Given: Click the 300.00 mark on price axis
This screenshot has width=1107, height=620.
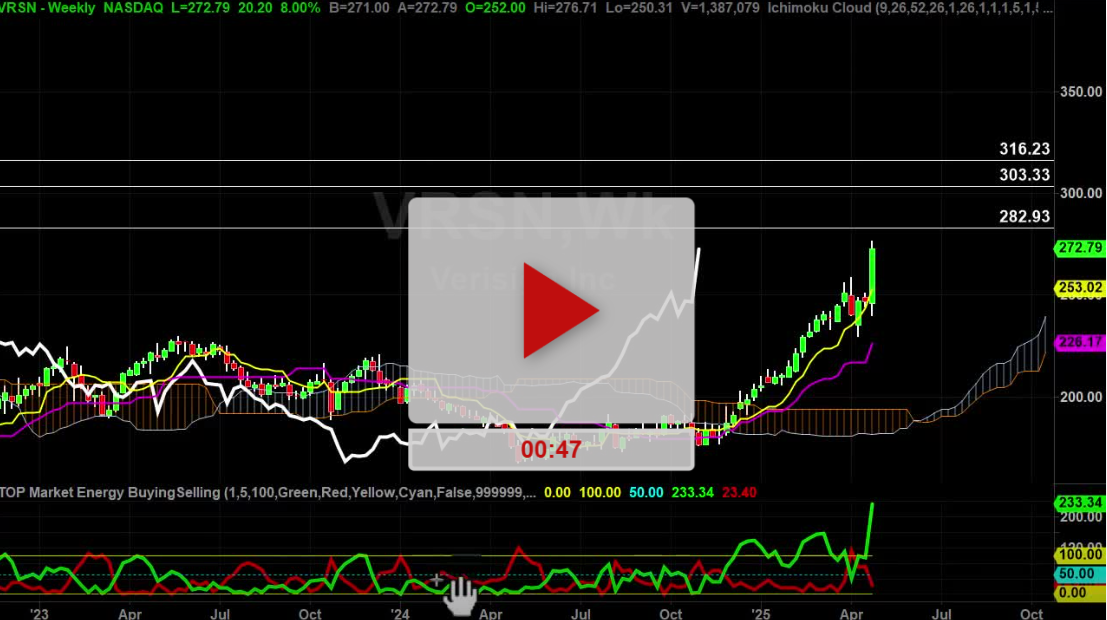Looking at the screenshot, I should pyautogui.click(x=1081, y=193).
